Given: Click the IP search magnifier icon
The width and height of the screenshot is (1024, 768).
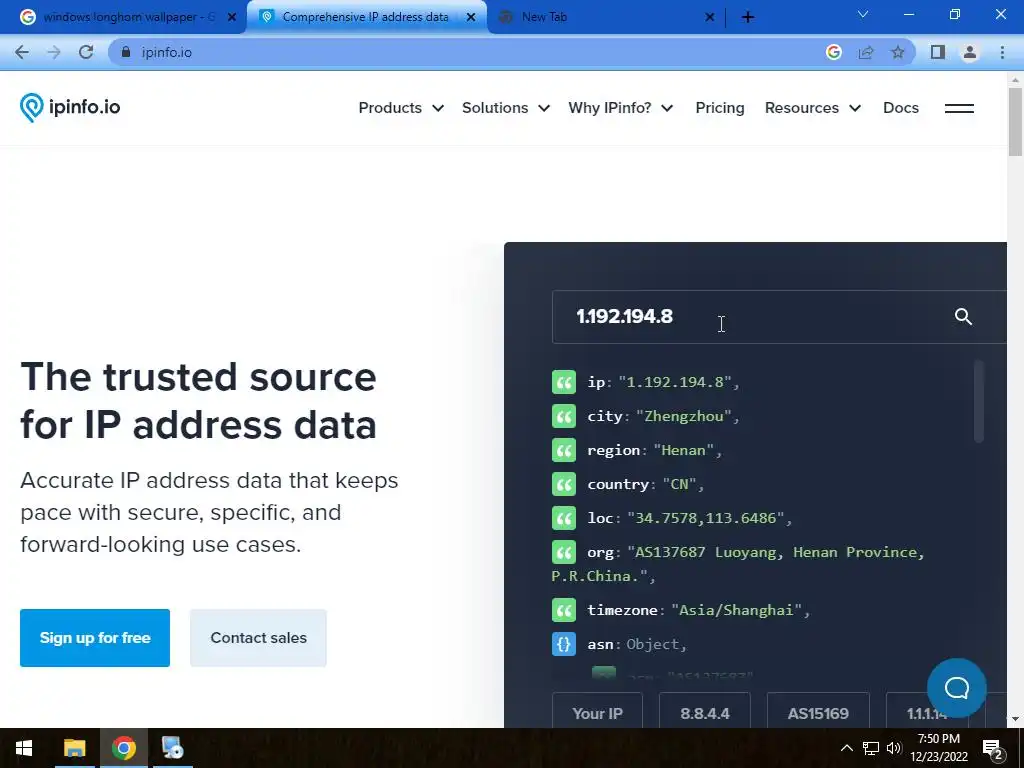Looking at the screenshot, I should [x=963, y=317].
